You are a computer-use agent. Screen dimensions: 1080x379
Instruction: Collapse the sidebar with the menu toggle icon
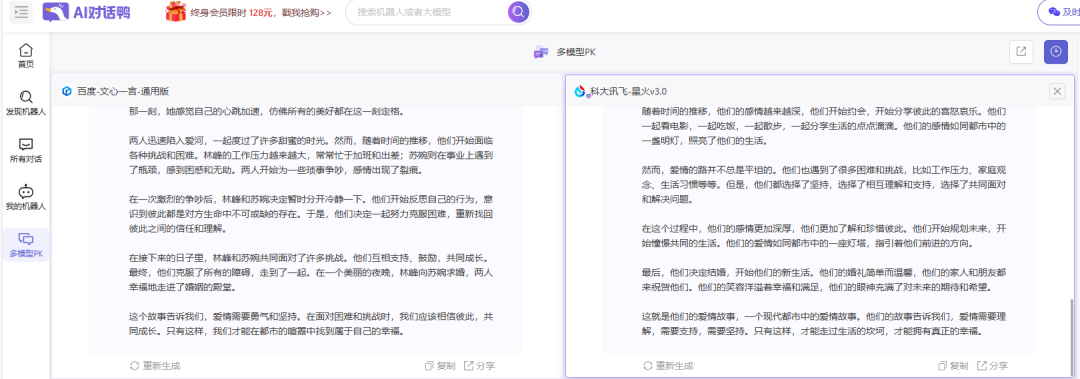click(x=21, y=12)
